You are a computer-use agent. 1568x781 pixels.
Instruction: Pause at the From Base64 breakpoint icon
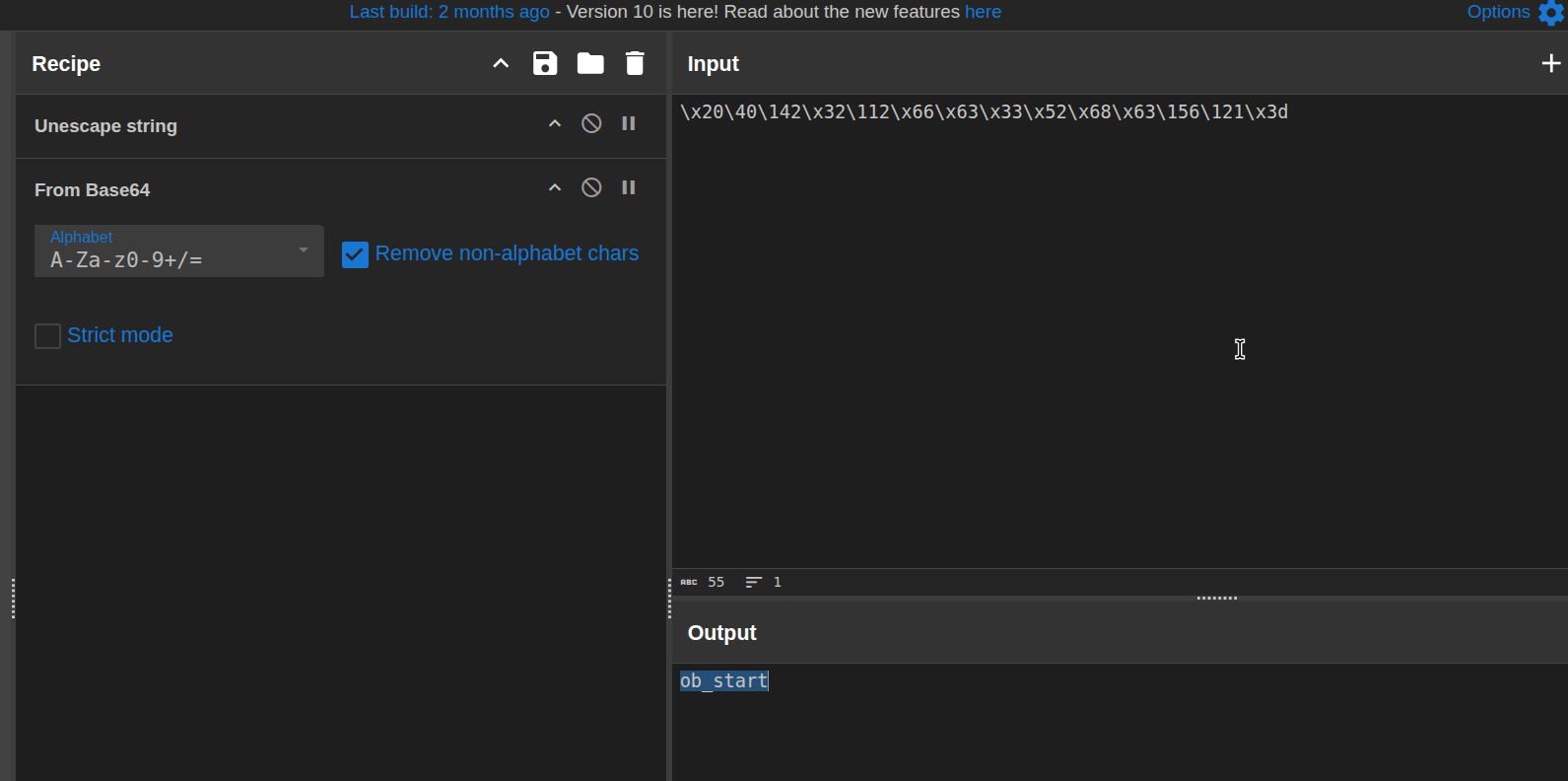[629, 187]
